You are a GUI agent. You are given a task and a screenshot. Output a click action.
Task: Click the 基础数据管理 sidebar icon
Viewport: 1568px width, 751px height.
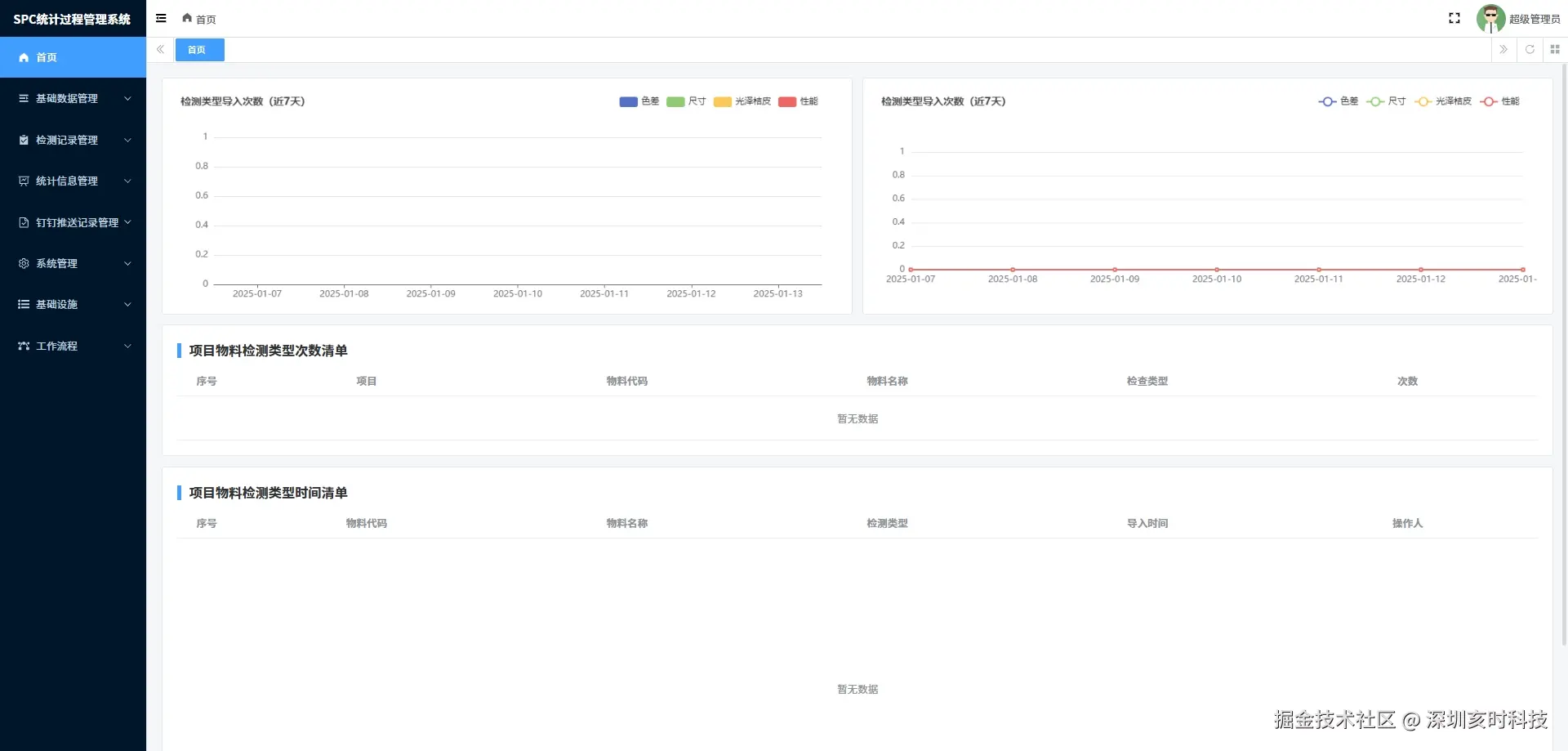pyautogui.click(x=24, y=99)
